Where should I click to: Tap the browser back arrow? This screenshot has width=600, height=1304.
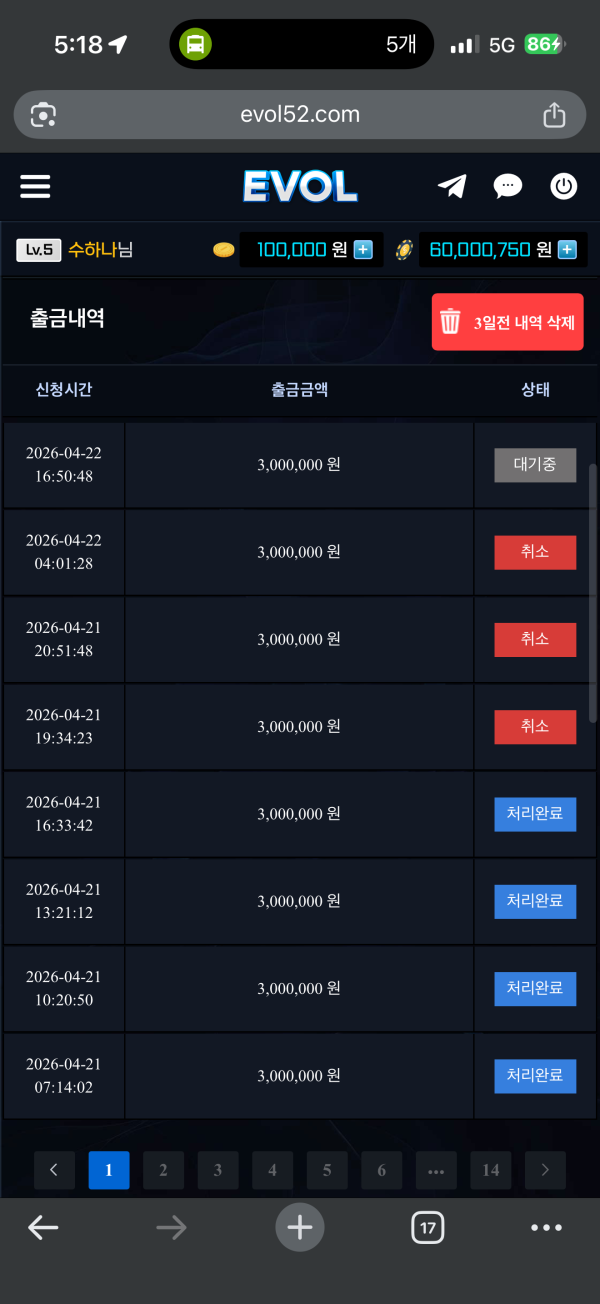[x=43, y=1227]
